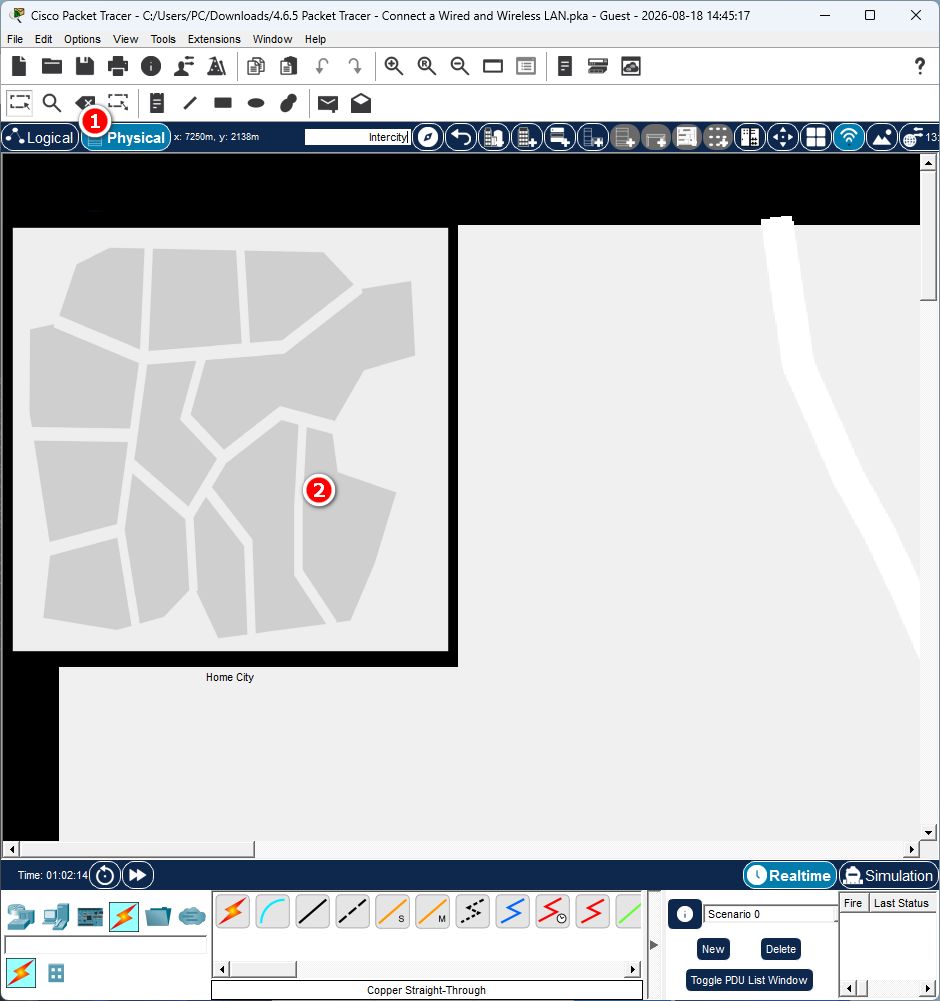Click the Move Object arrows icon
The width and height of the screenshot is (940, 1001).
[783, 137]
